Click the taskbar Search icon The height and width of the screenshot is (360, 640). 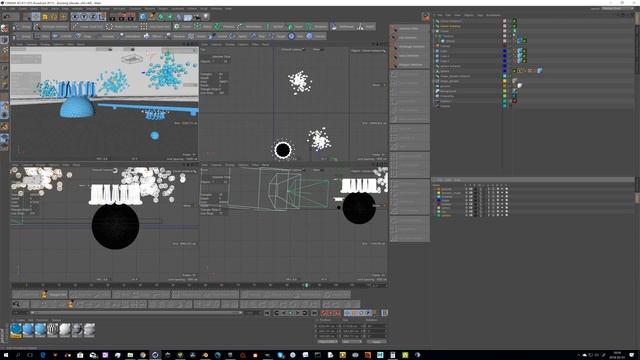[x=18, y=355]
